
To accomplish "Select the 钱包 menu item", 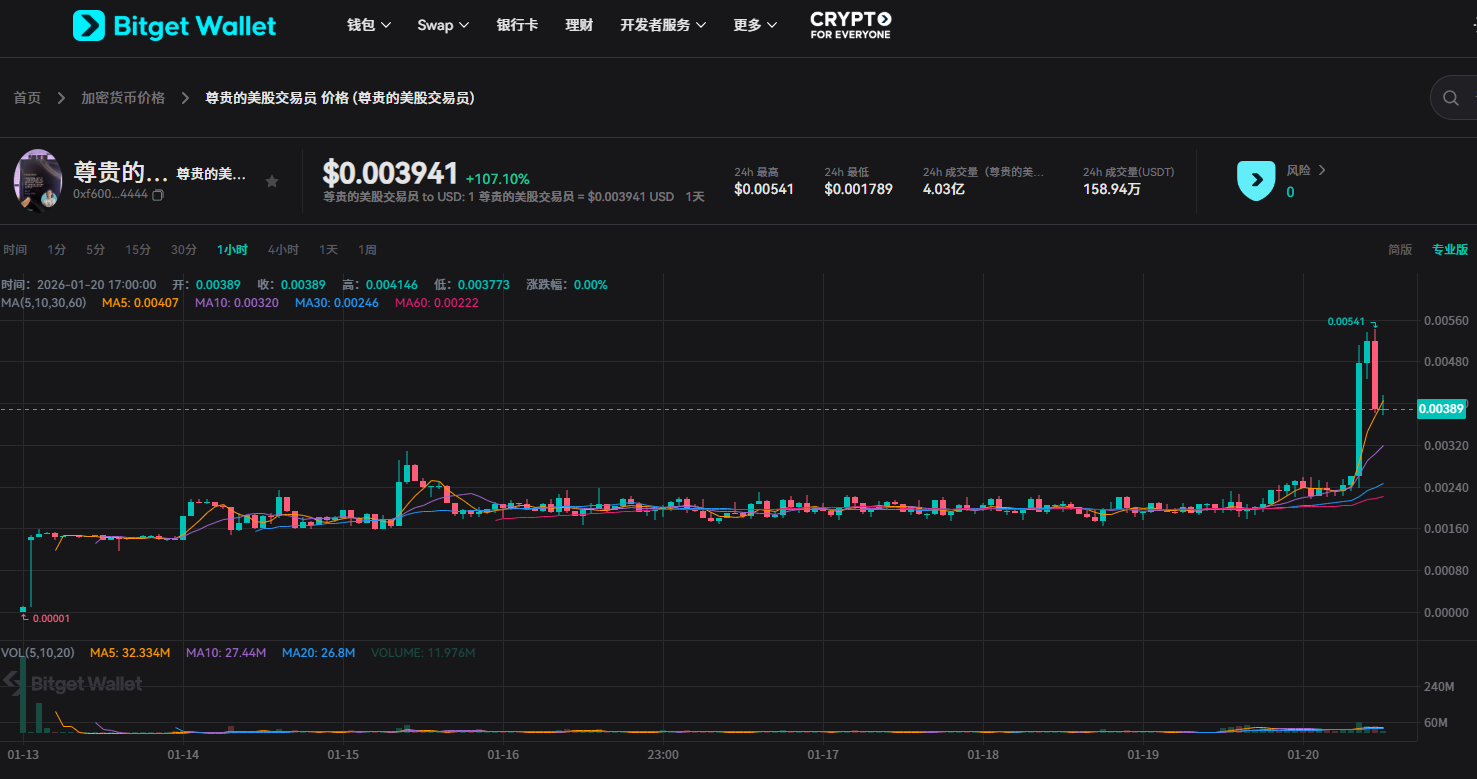I will (368, 25).
